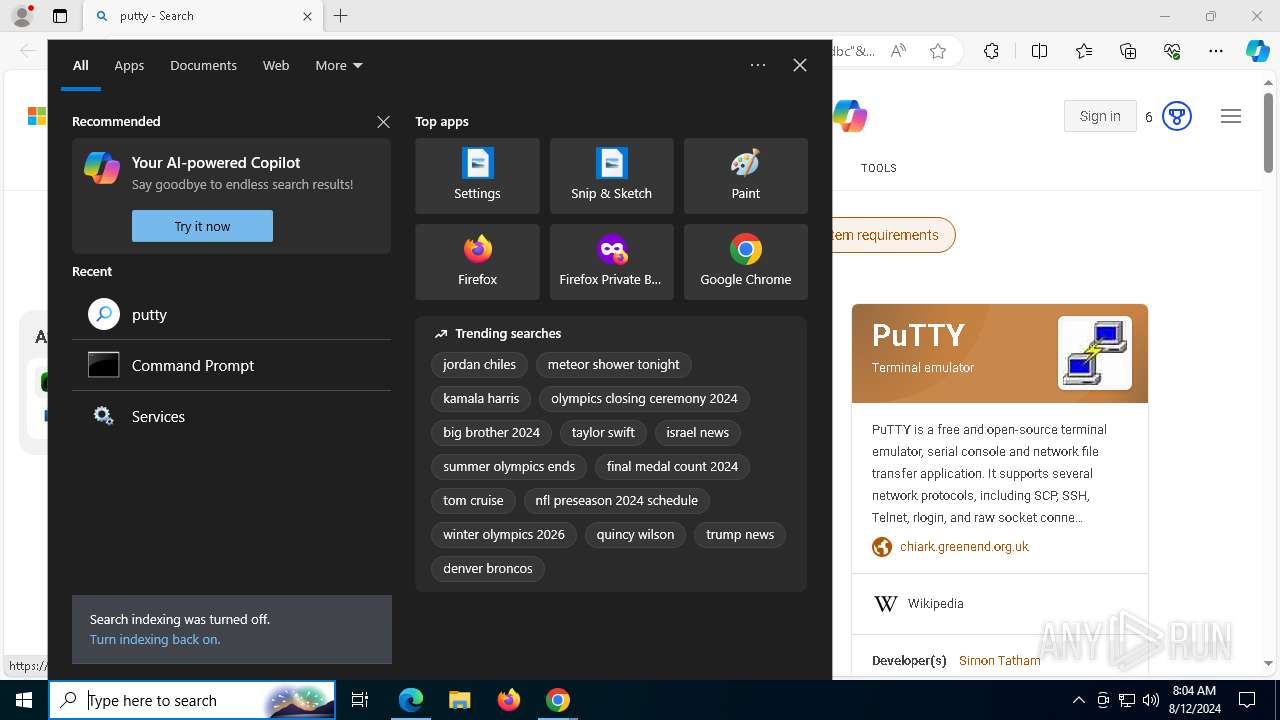This screenshot has width=1280, height=720.
Task: Select final medal count 2024 chip
Action: pyautogui.click(x=672, y=467)
